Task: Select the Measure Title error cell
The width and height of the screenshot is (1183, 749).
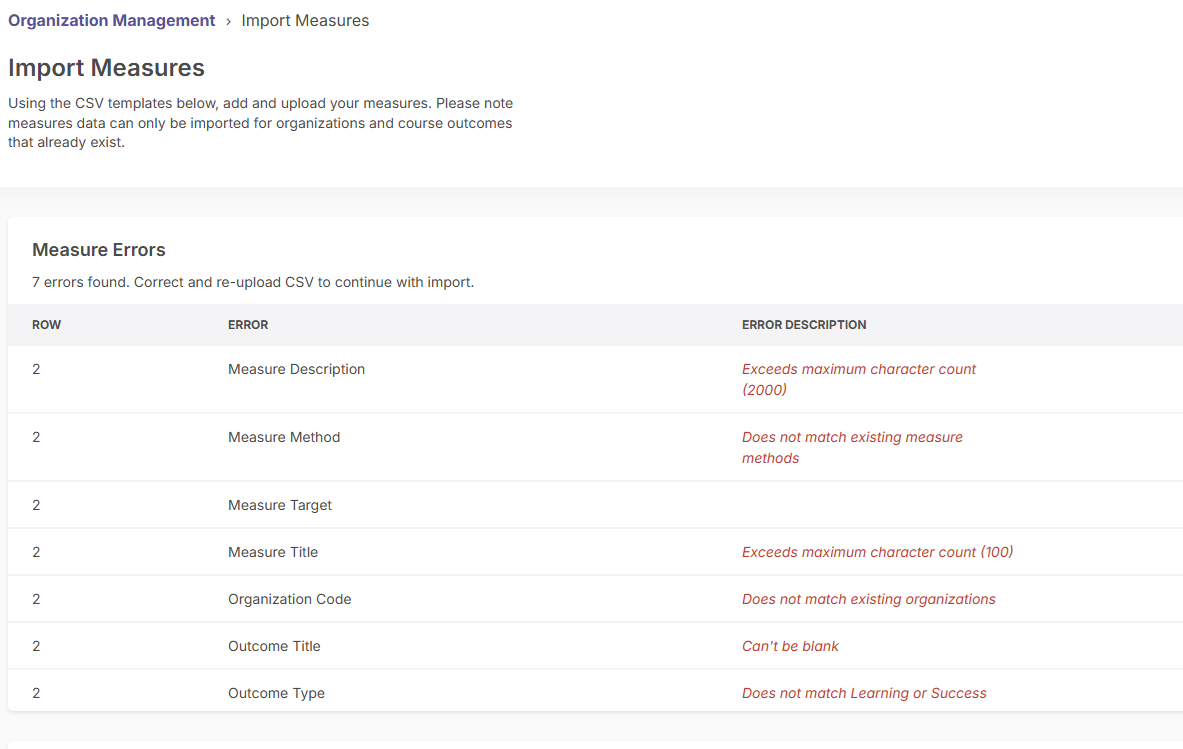Action: coord(273,552)
